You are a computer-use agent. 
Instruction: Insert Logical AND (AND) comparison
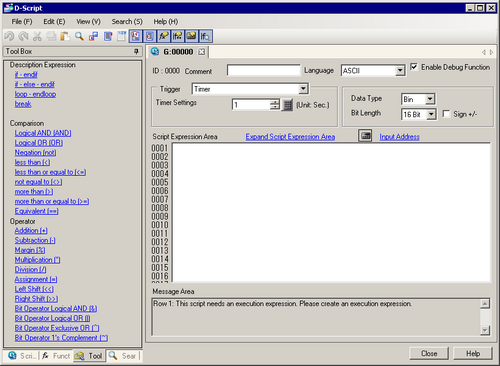coord(43,133)
